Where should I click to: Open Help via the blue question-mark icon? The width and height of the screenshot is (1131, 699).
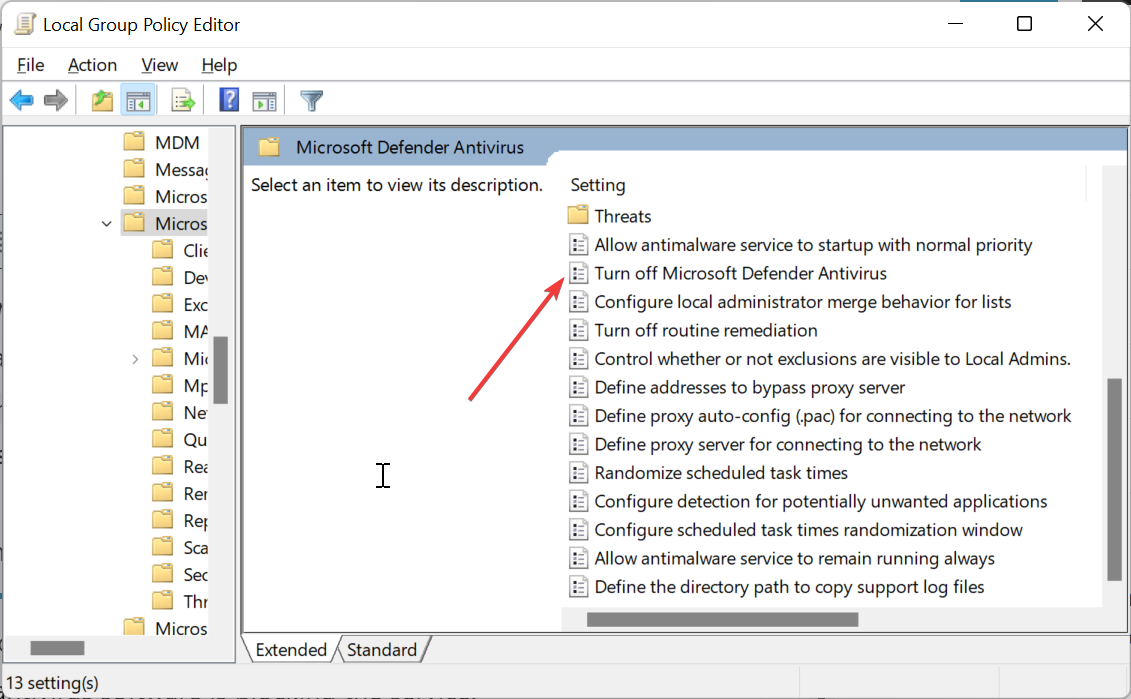coord(229,100)
